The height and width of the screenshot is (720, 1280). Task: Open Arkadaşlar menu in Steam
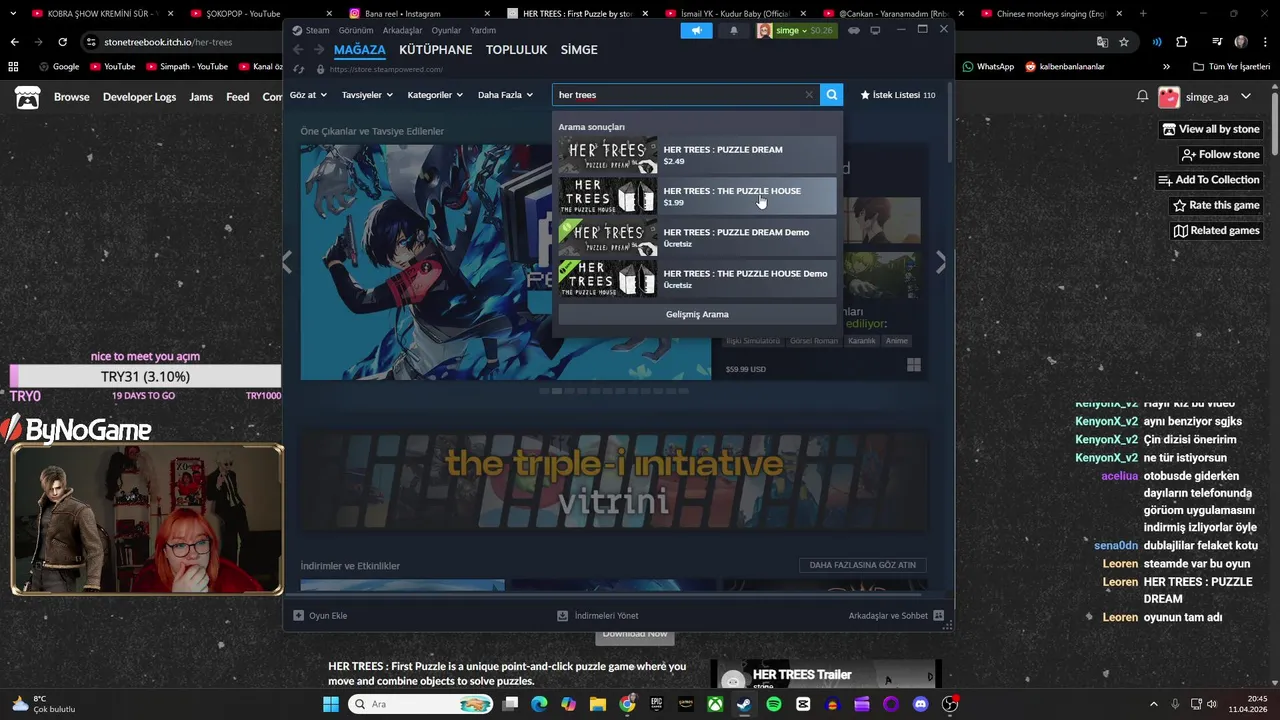coord(402,30)
